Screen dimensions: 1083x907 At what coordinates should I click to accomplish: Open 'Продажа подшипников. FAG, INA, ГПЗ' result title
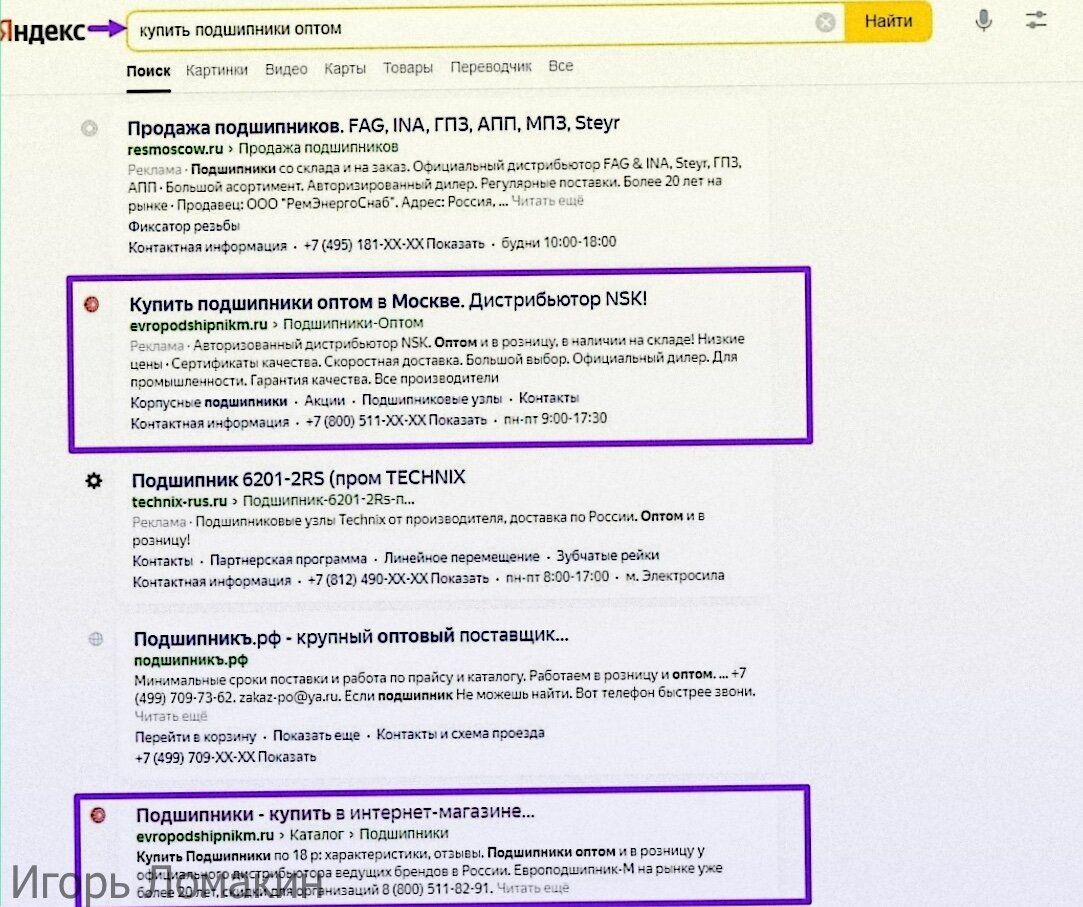point(373,126)
